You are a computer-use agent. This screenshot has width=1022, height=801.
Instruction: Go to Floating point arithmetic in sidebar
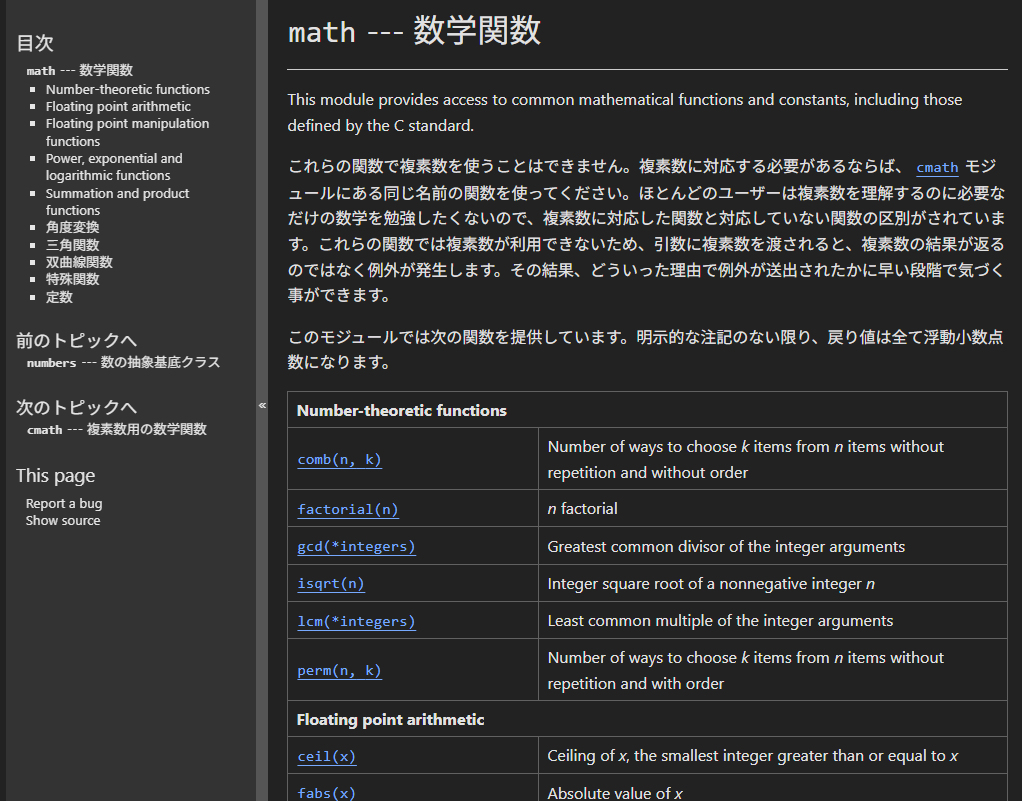pyautogui.click(x=118, y=106)
